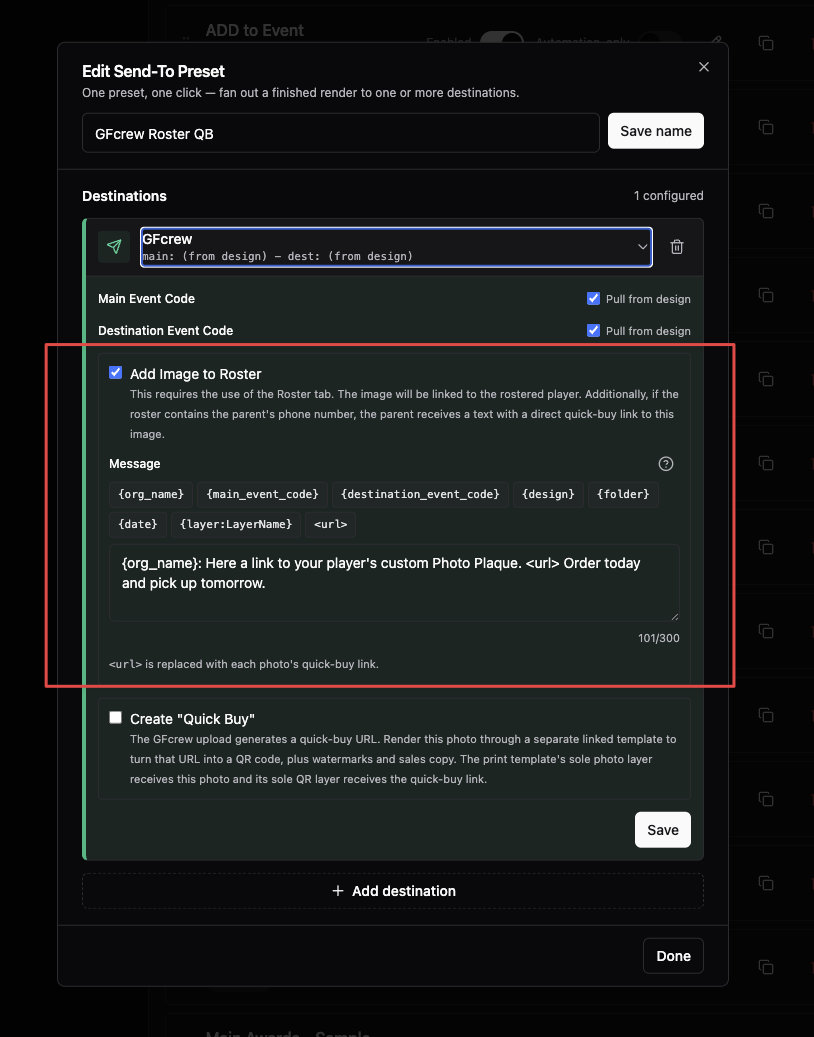Insert the {folder} token chip
This screenshot has height=1037, width=814.
623,494
